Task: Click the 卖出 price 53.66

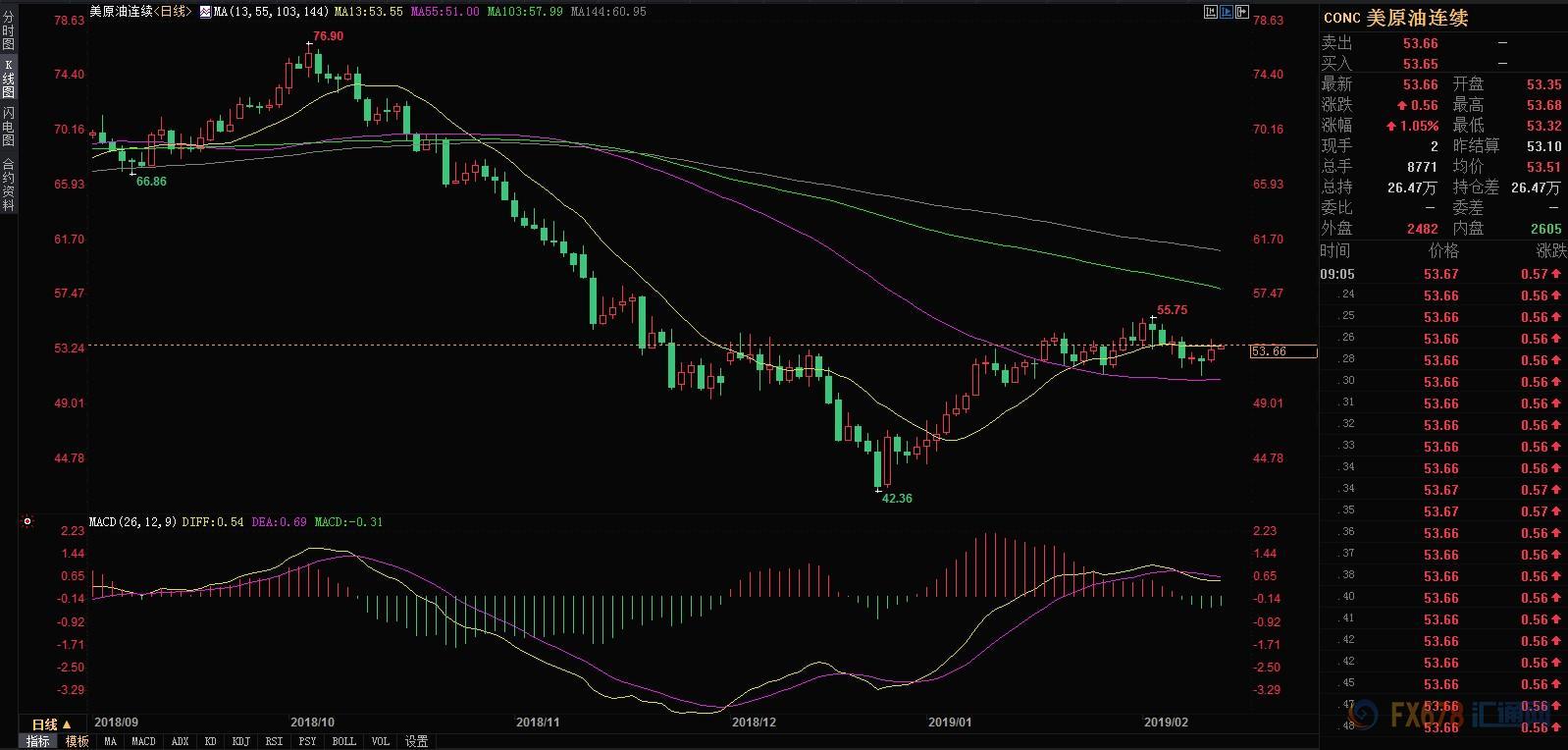Action: pyautogui.click(x=1420, y=43)
